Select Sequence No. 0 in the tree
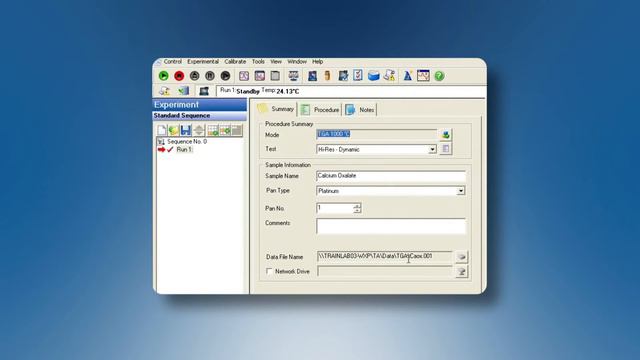The width and height of the screenshot is (640, 360). (187, 141)
